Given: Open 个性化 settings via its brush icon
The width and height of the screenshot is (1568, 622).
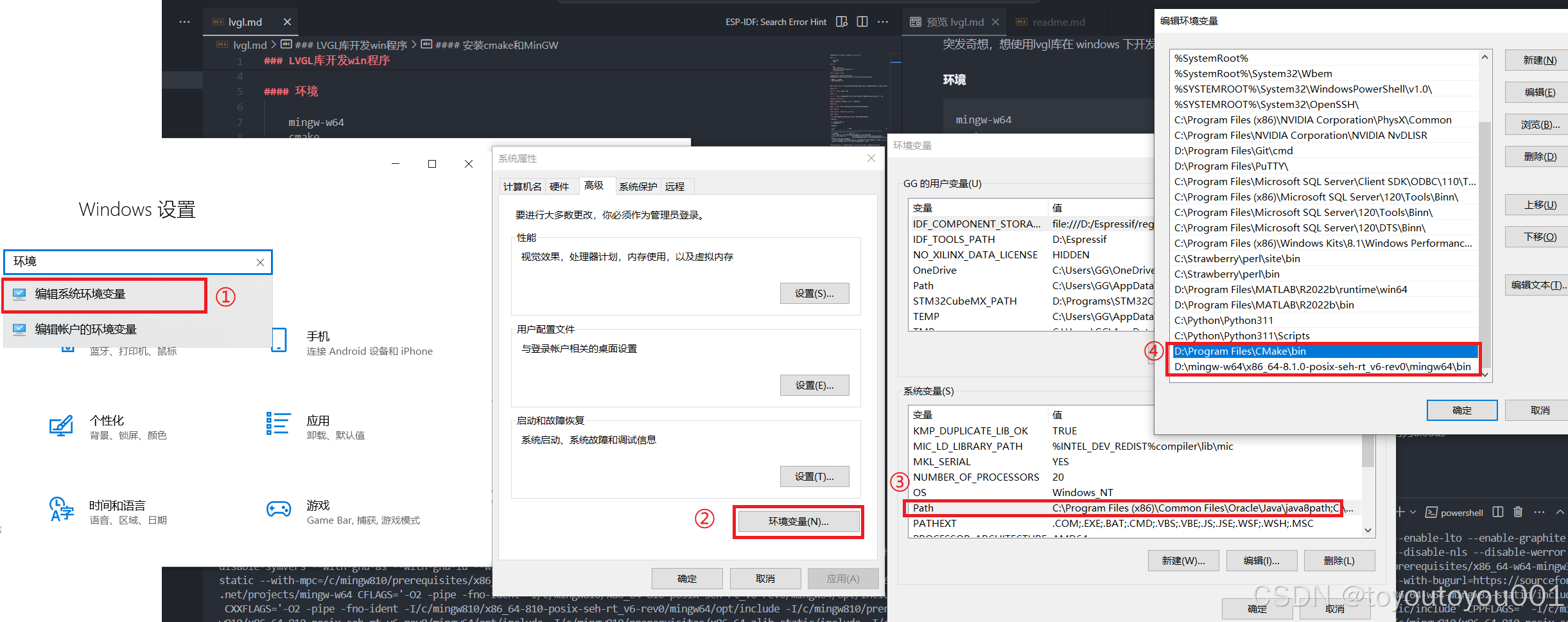Looking at the screenshot, I should point(61,426).
